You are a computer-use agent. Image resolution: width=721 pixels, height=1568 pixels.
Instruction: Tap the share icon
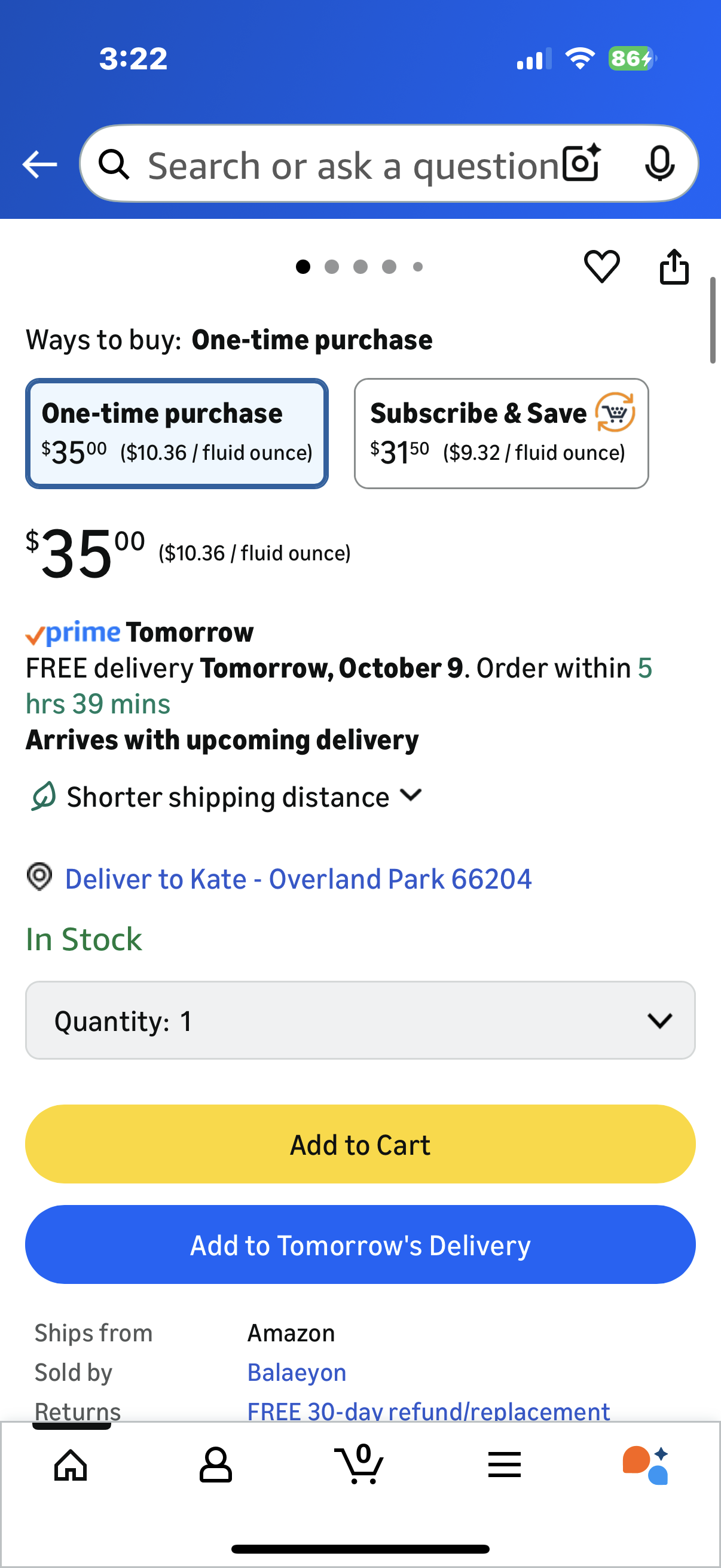pyautogui.click(x=674, y=267)
